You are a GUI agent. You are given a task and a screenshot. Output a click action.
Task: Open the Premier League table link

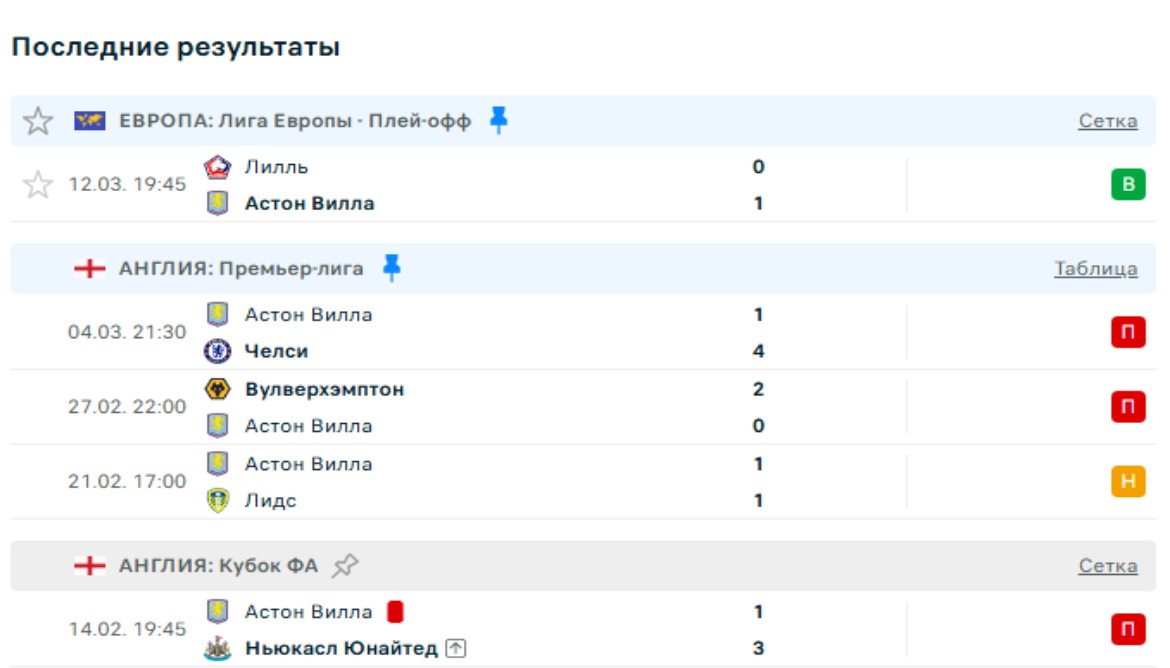pyautogui.click(x=1095, y=268)
